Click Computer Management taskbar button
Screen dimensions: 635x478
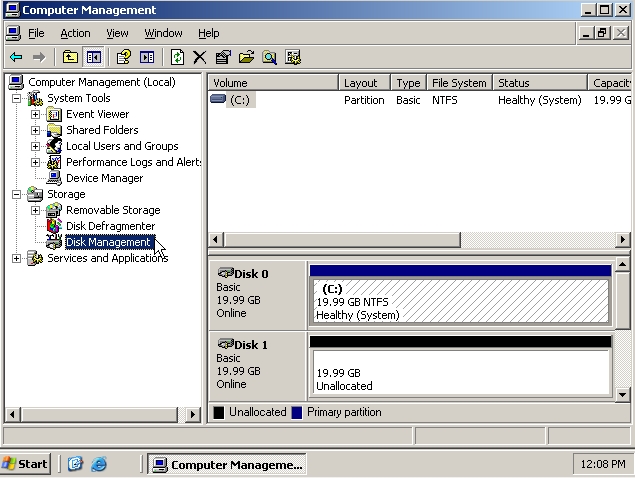[227, 464]
